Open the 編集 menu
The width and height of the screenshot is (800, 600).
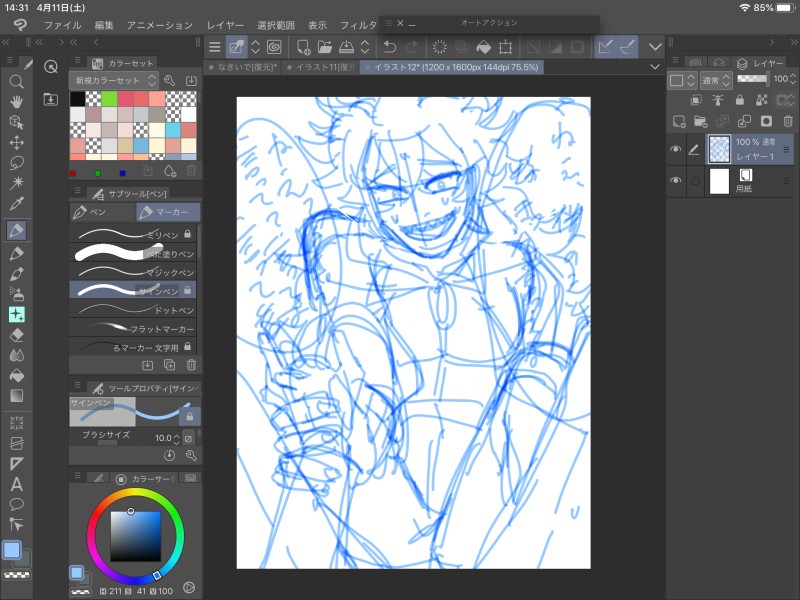[104, 25]
